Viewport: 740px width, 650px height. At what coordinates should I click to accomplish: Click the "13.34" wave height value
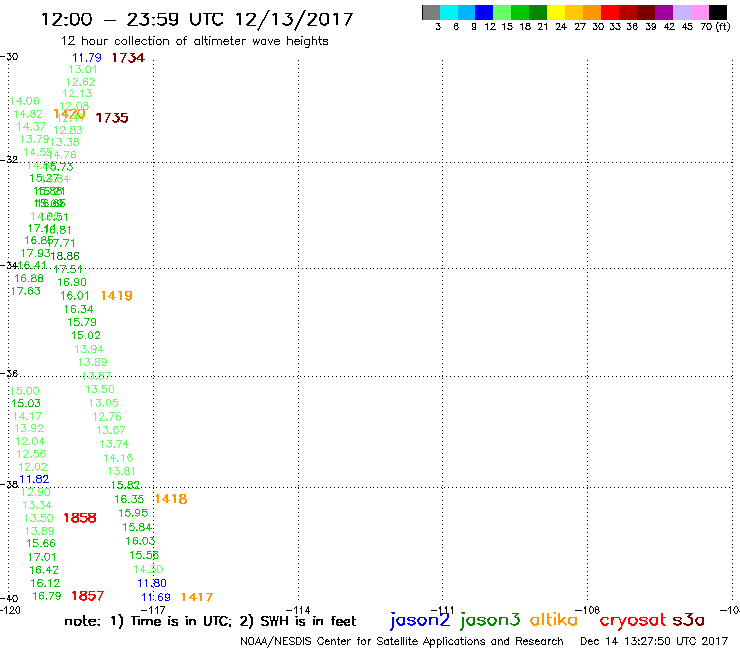pyautogui.click(x=37, y=505)
